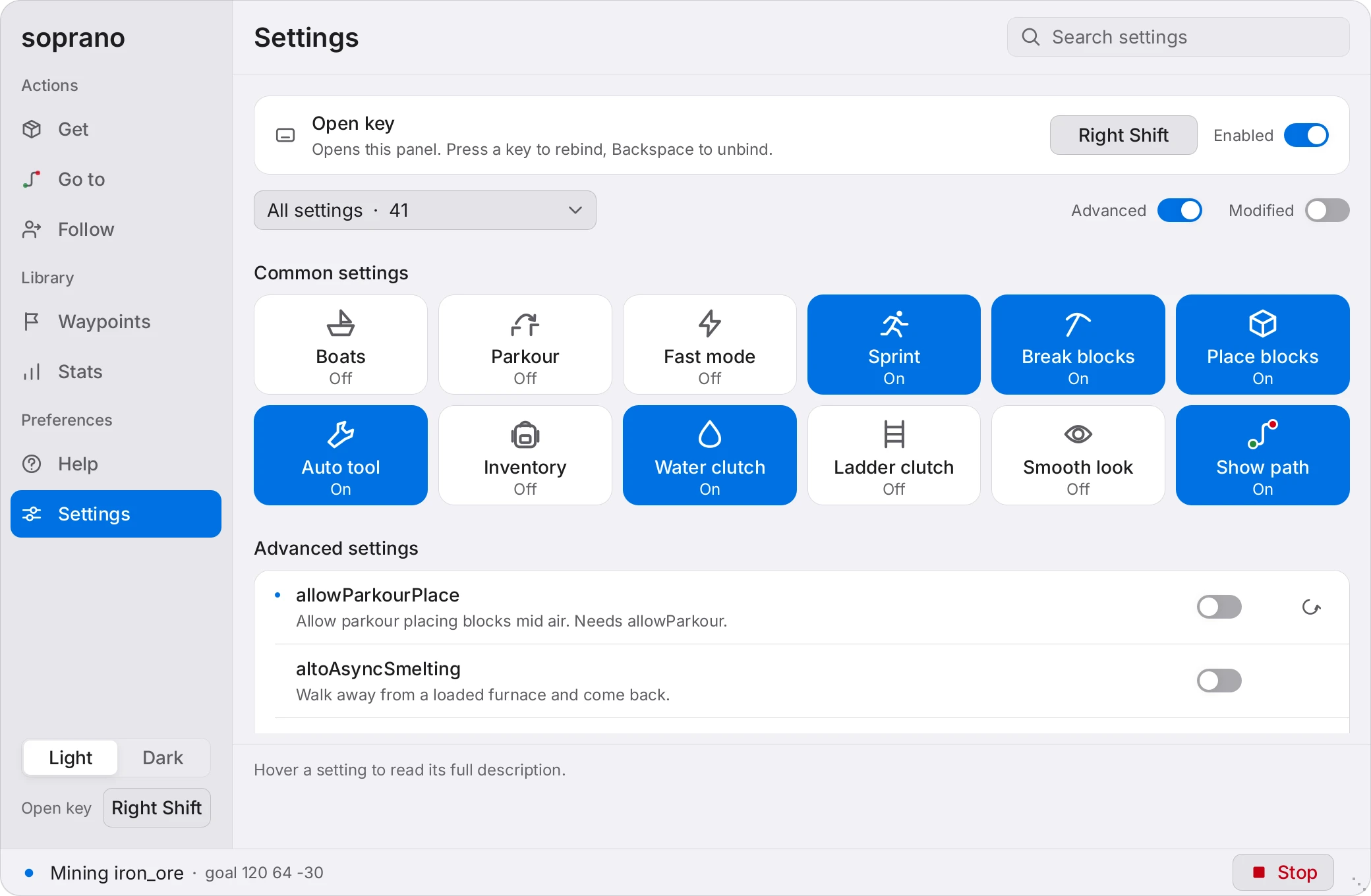Click the Break blocks pickaxe icon

pyautogui.click(x=1078, y=323)
